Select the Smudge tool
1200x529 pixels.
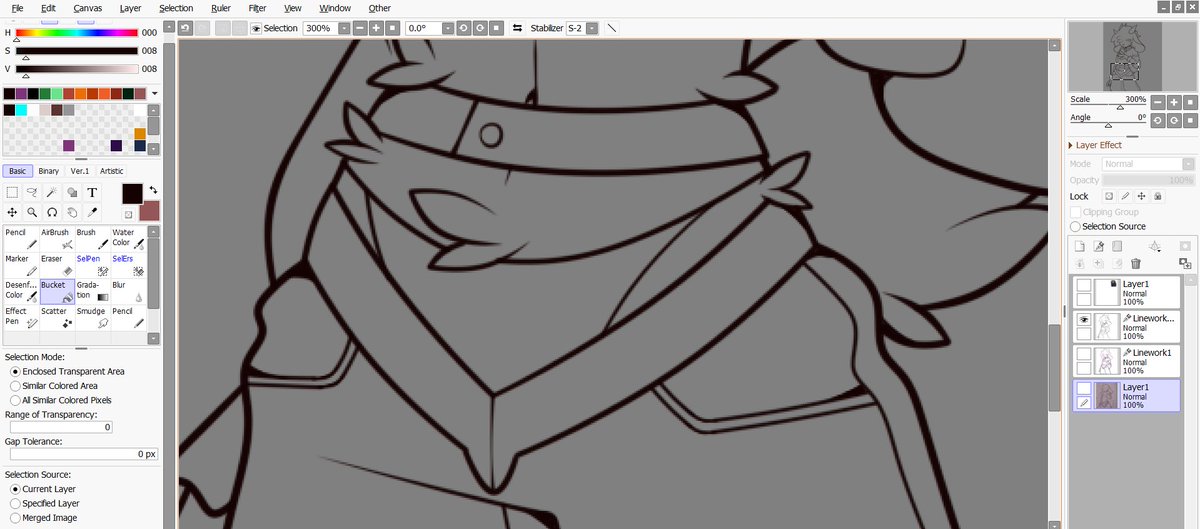point(93,317)
